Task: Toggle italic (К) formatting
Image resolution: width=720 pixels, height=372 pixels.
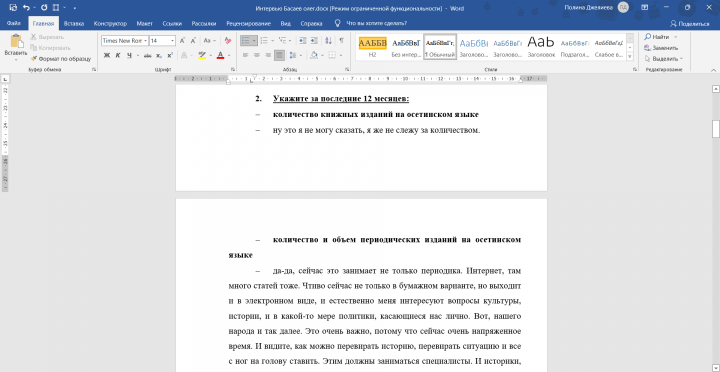Action: (x=118, y=55)
